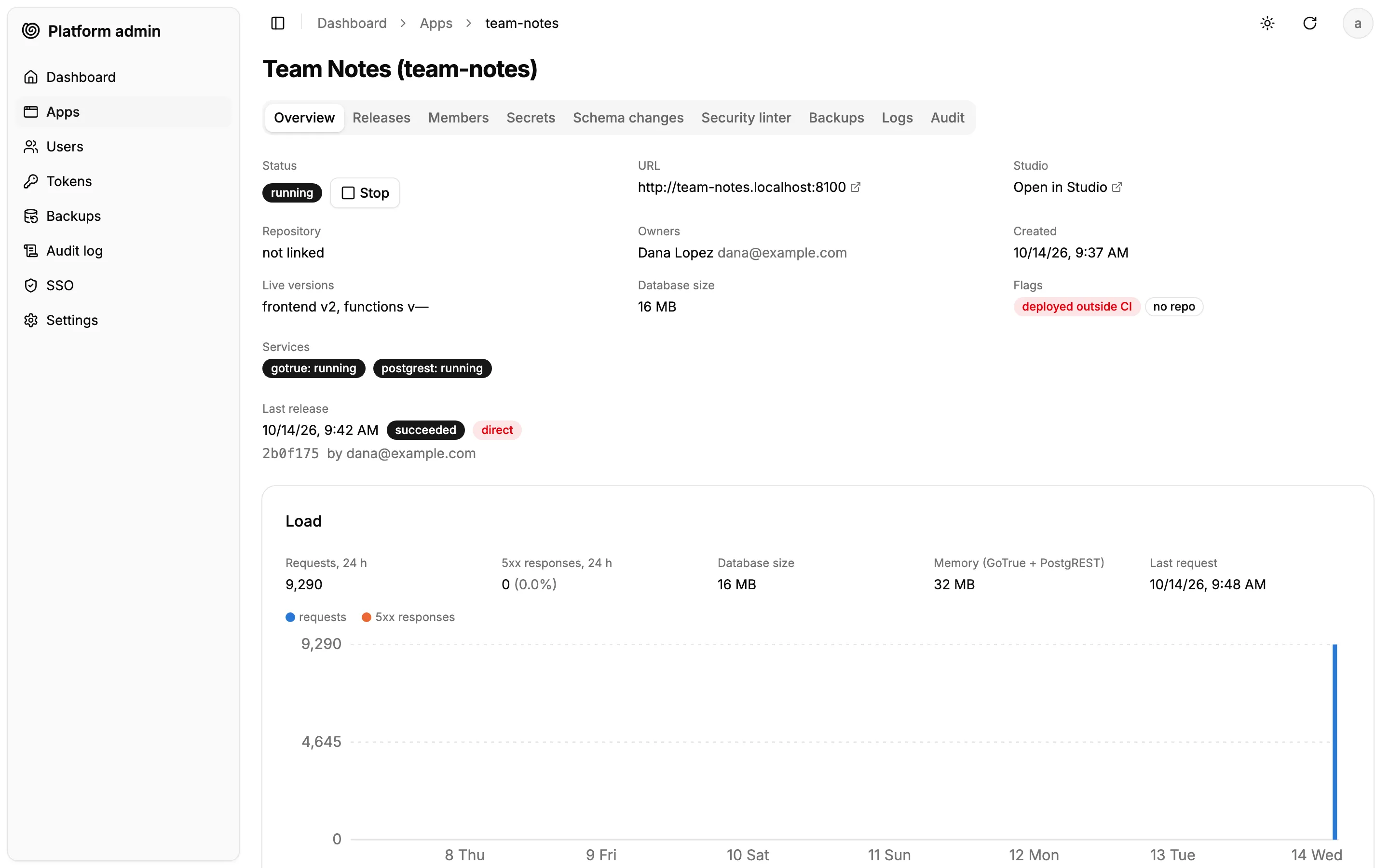Open the Schema changes tab
1389x868 pixels.
coord(628,118)
